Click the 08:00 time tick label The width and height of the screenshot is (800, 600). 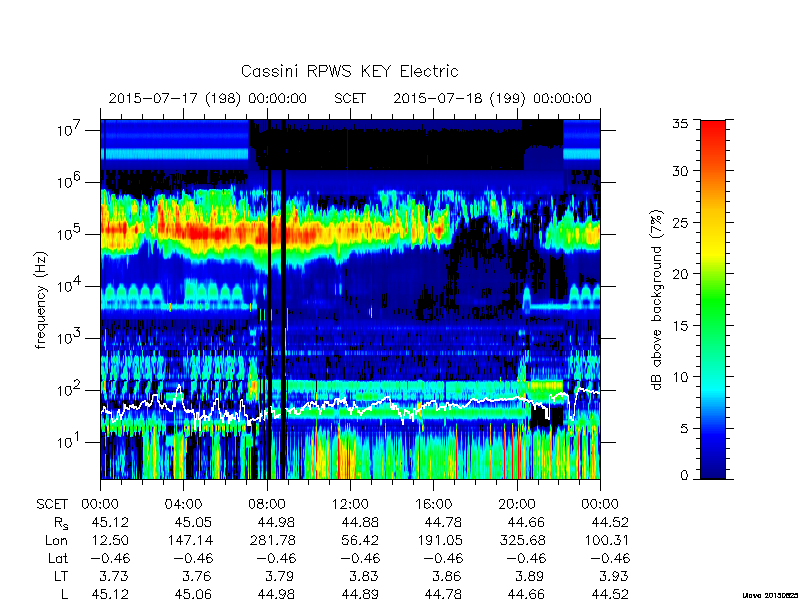point(267,505)
